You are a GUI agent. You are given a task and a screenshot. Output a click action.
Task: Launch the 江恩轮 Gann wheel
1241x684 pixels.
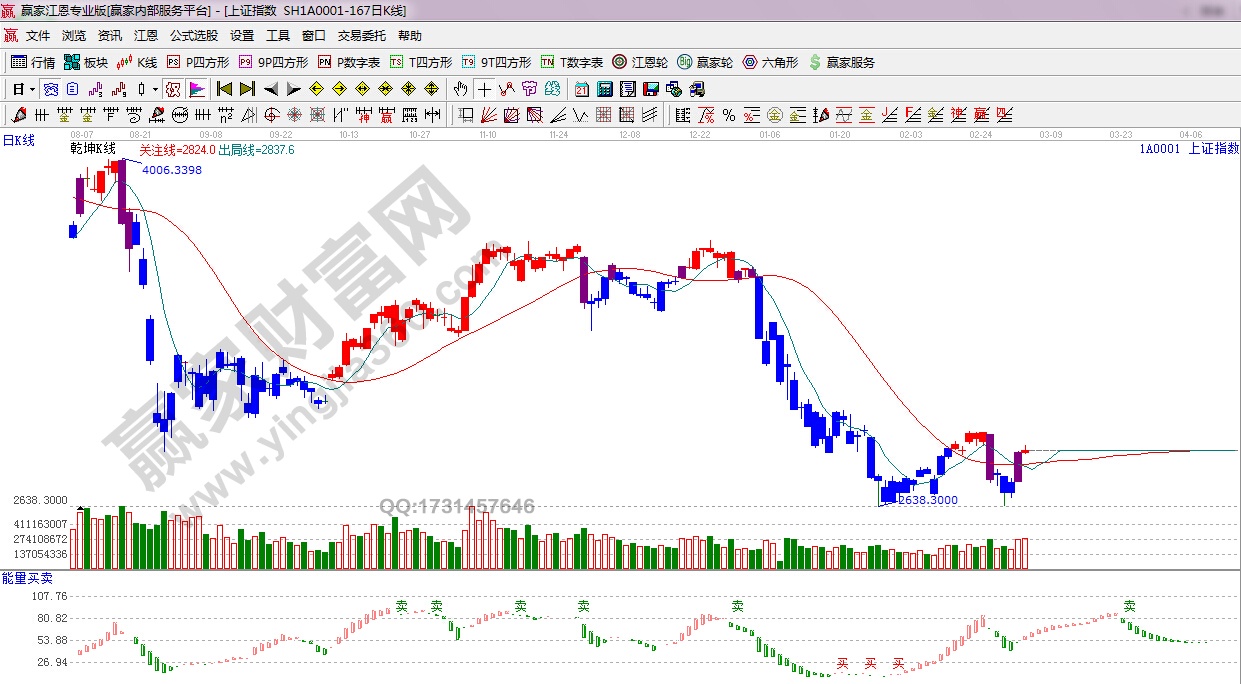640,62
